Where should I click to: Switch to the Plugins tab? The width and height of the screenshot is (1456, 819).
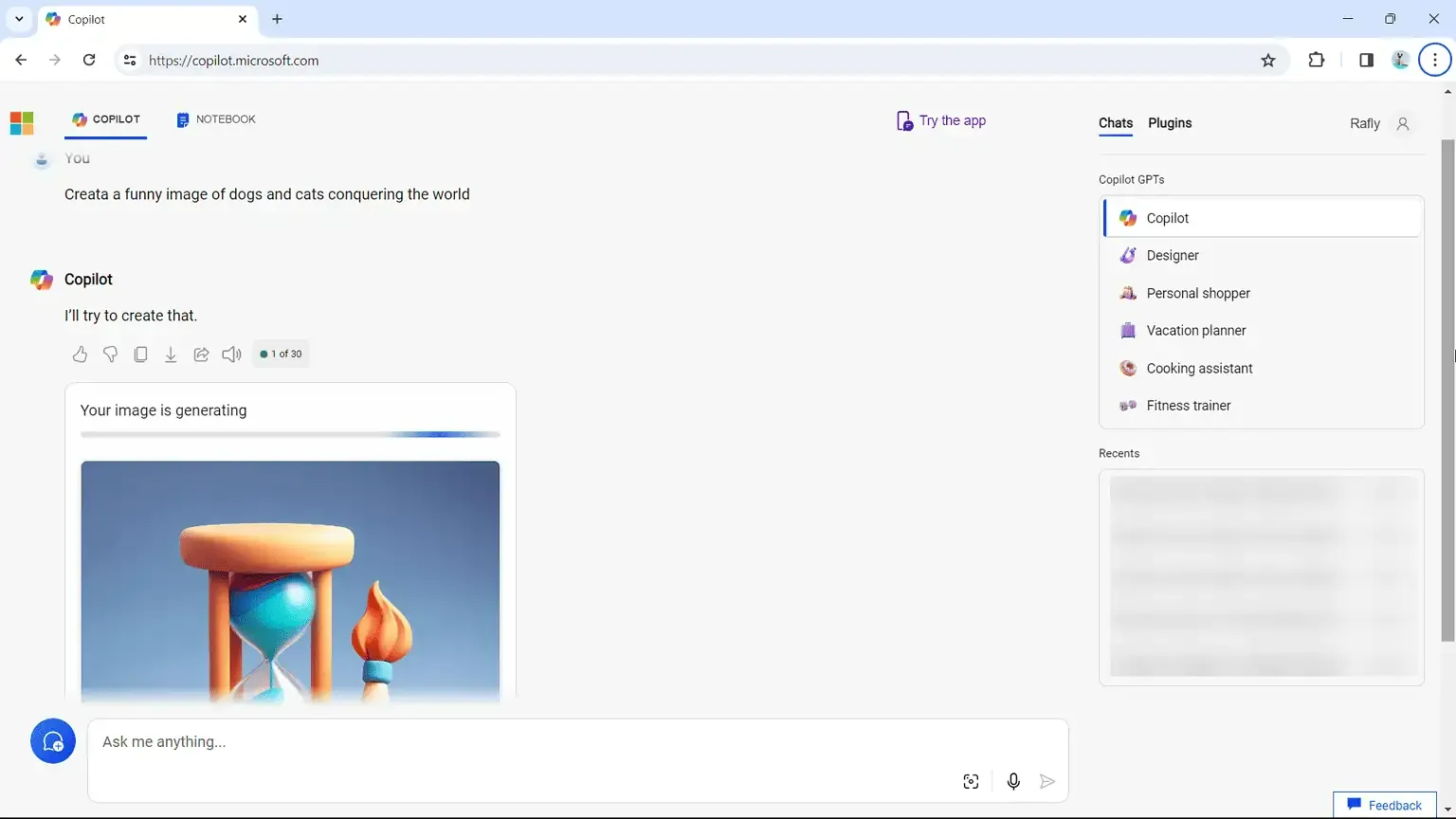coord(1170,123)
